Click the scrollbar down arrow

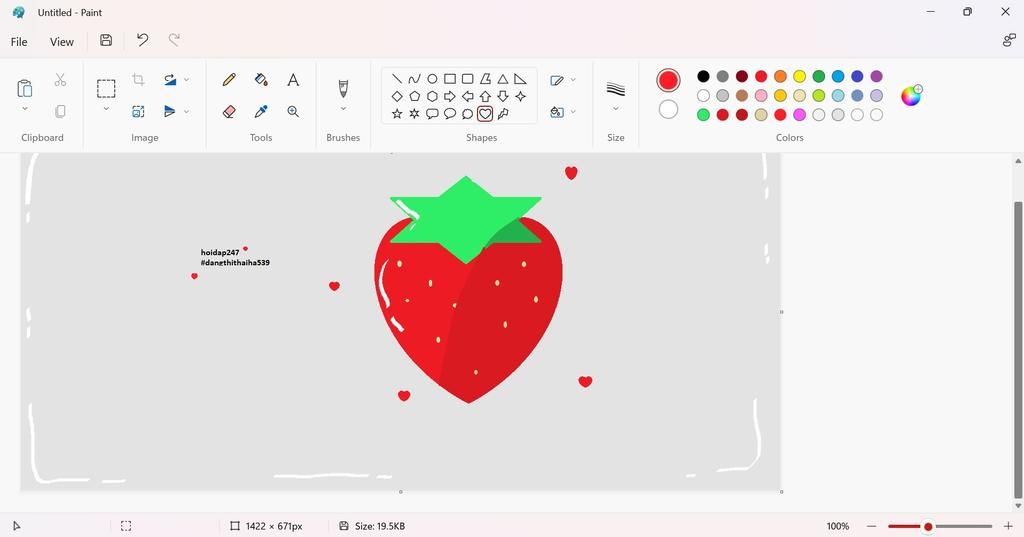(x=1017, y=506)
